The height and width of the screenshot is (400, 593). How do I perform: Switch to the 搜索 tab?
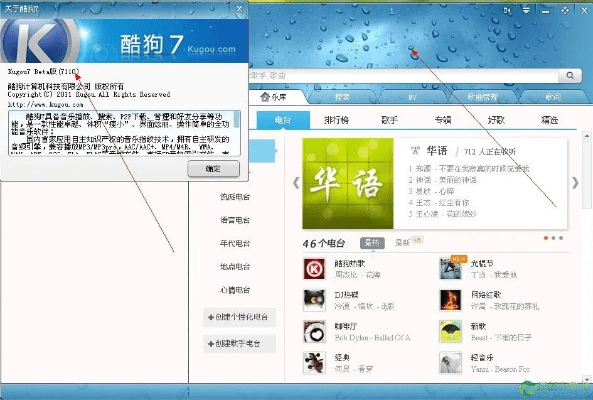pyautogui.click(x=342, y=97)
